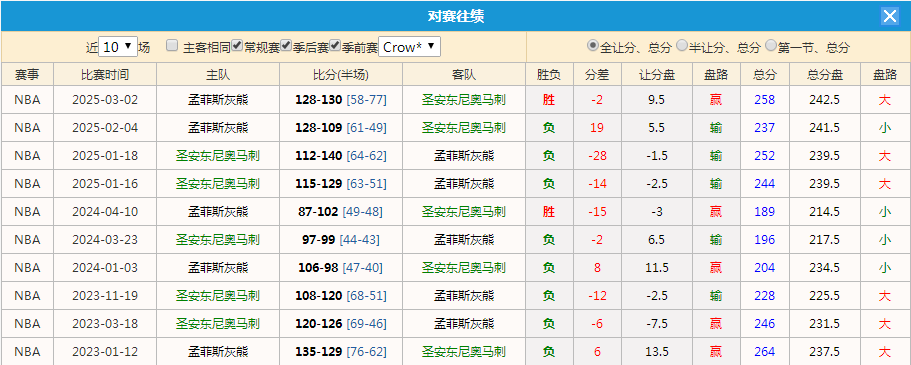Click the 135-129 score on 2023-01-12
The image size is (911, 365).
pos(318,352)
